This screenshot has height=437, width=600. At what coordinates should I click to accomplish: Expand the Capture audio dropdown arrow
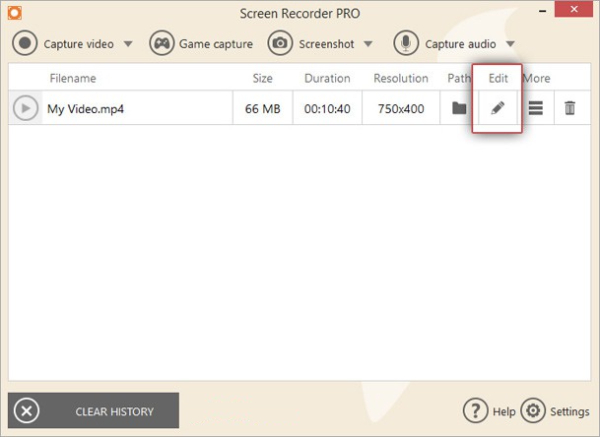[x=510, y=44]
